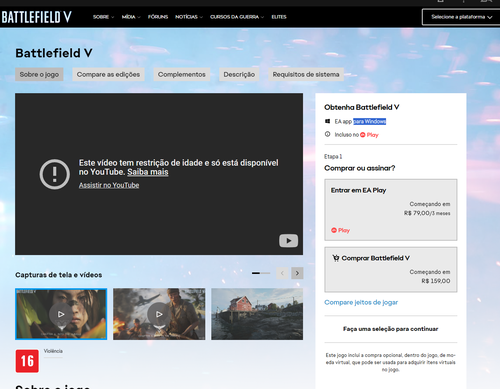Expand the CURSOS DA GUERRA menu

tap(237, 17)
